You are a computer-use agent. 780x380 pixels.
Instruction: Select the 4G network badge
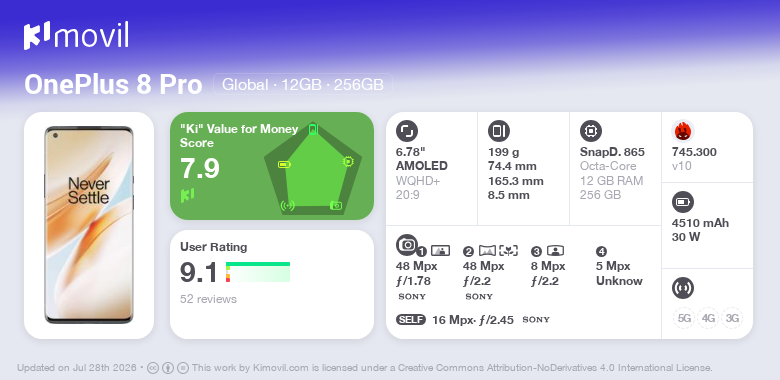click(708, 318)
